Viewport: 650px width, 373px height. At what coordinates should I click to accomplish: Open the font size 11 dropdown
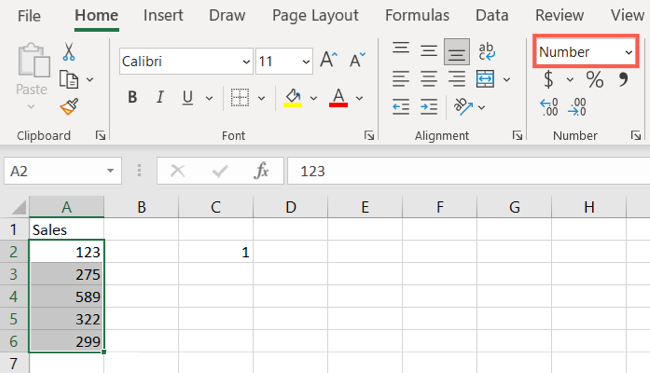click(x=306, y=62)
